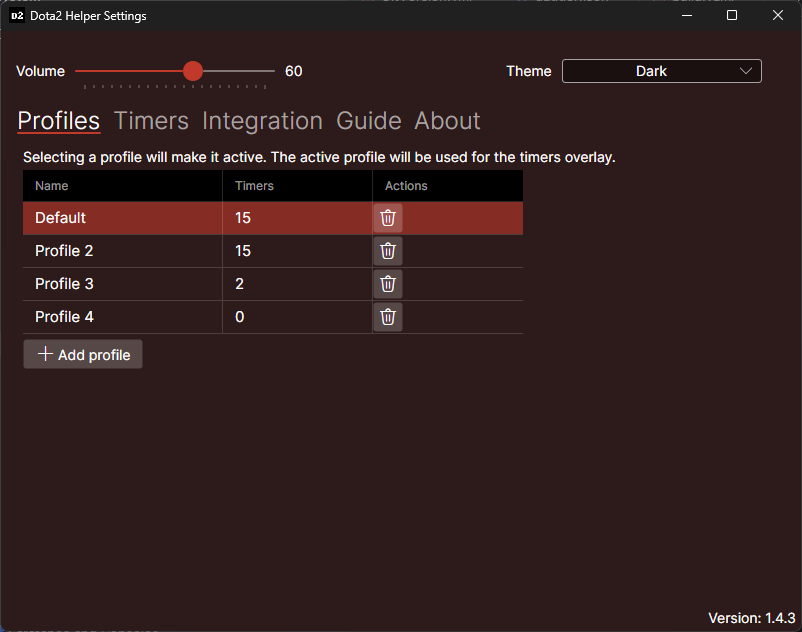The image size is (802, 632).
Task: Delete Profile 4 via trash icon
Action: tap(388, 316)
